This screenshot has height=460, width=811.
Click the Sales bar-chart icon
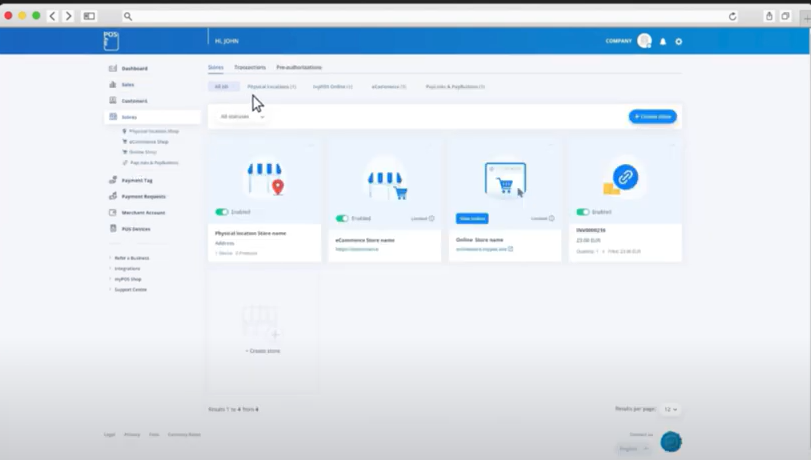coord(113,84)
